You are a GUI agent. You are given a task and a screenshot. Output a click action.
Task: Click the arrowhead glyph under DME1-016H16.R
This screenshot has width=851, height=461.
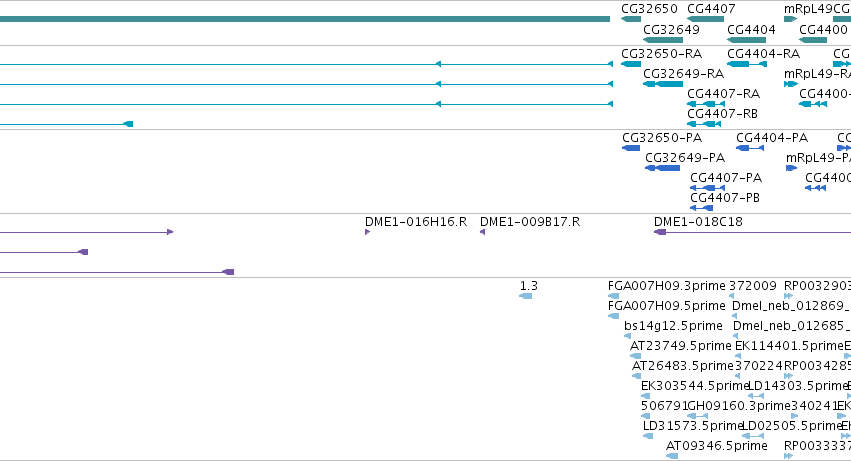click(x=367, y=232)
